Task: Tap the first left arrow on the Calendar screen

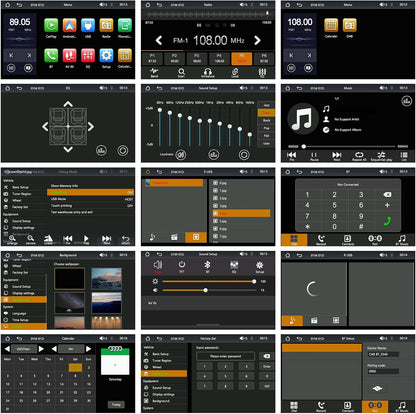Action: [x=7, y=349]
